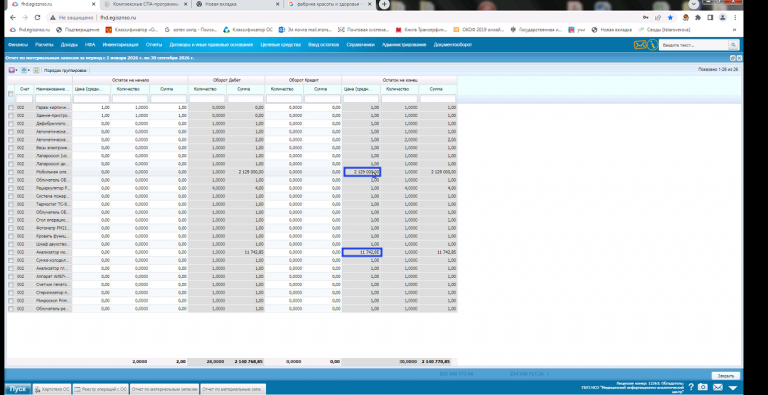Click the question mark help icon at bottom
768x395 pixels.
(x=691, y=387)
